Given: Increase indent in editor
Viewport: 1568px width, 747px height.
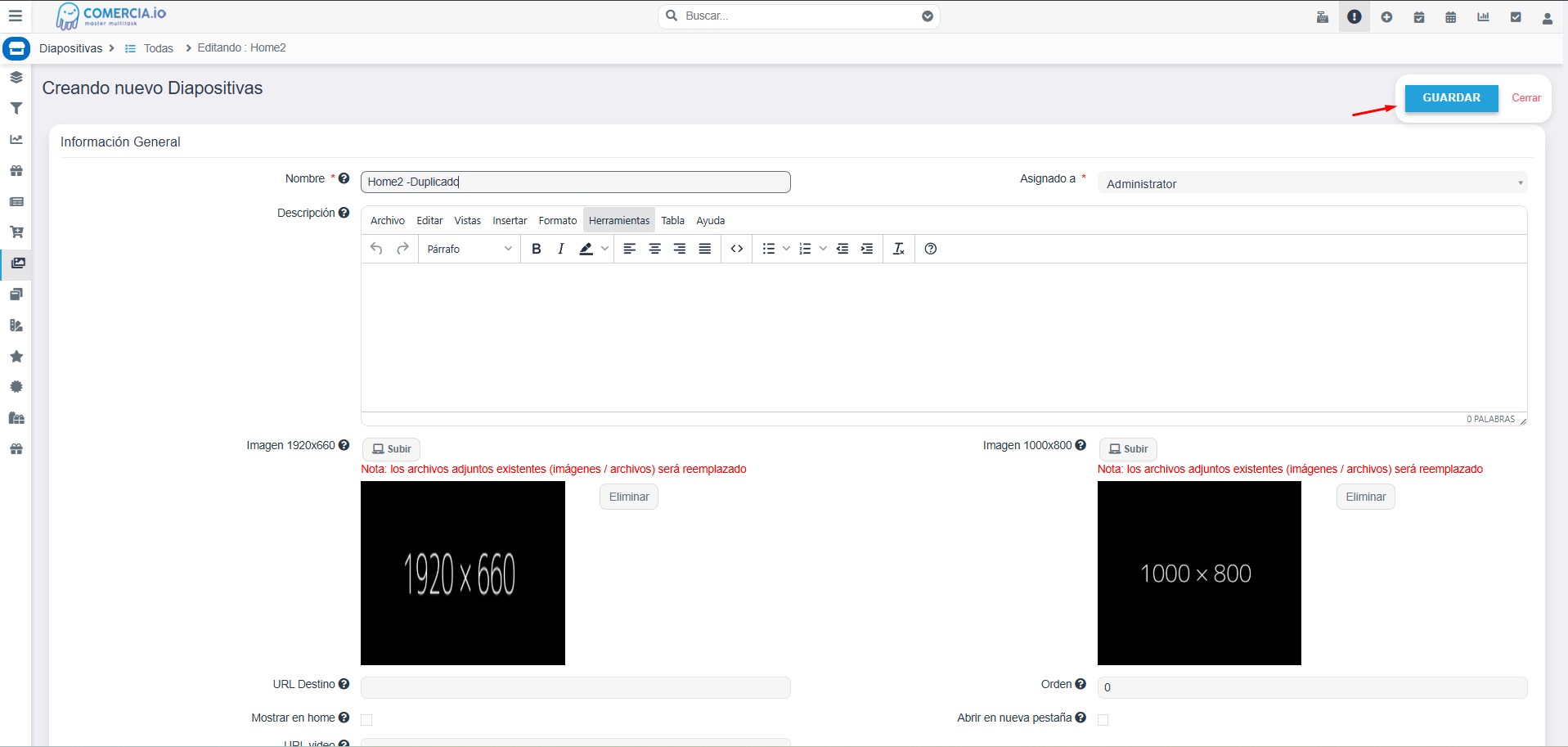Looking at the screenshot, I should [x=867, y=249].
